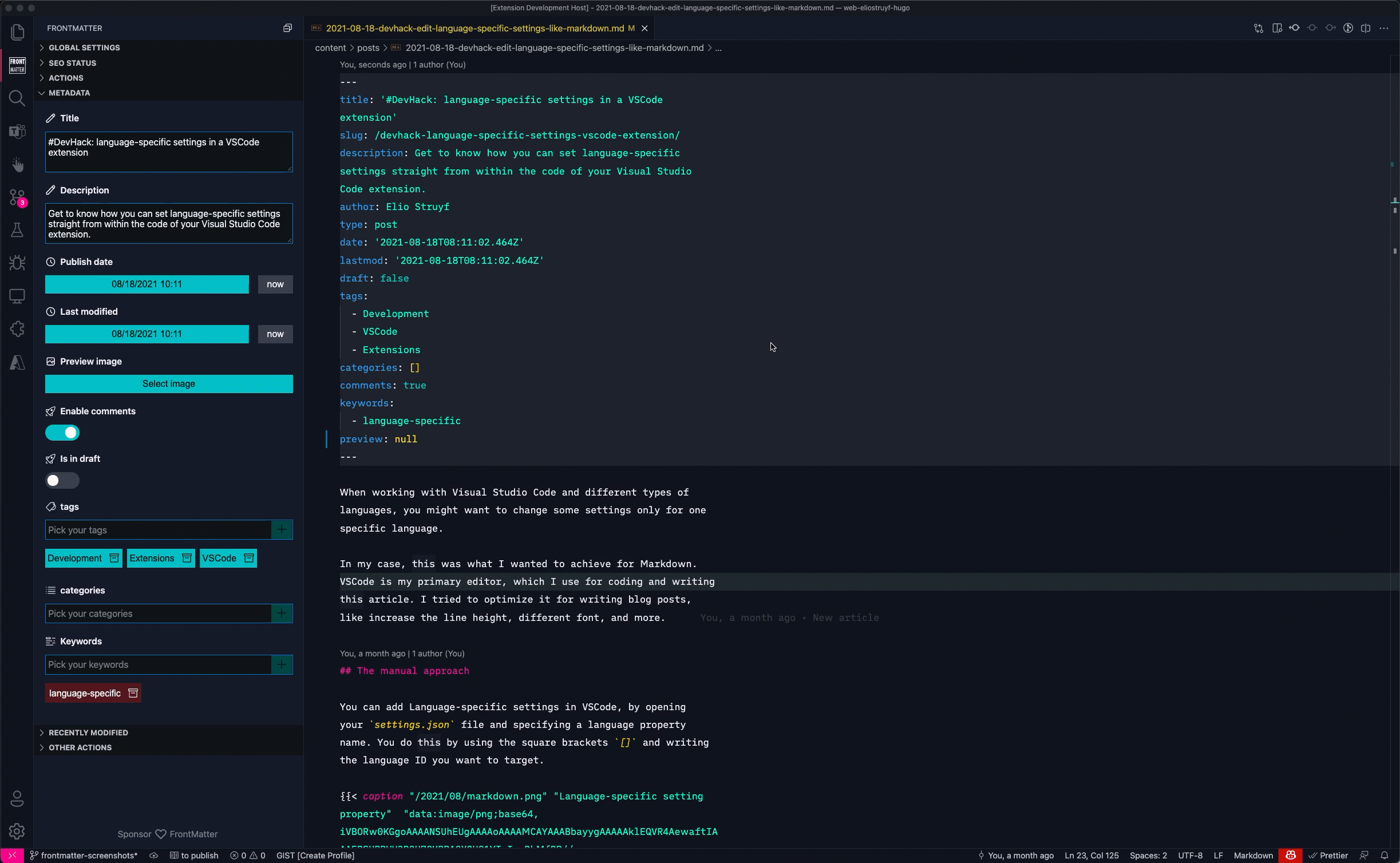The height and width of the screenshot is (863, 1400).
Task: Click the Select image button
Action: tap(169, 383)
